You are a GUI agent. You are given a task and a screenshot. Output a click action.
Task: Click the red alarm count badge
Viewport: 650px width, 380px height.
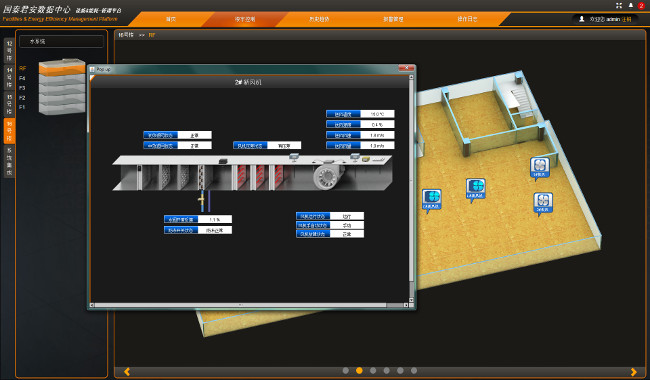(641, 5)
